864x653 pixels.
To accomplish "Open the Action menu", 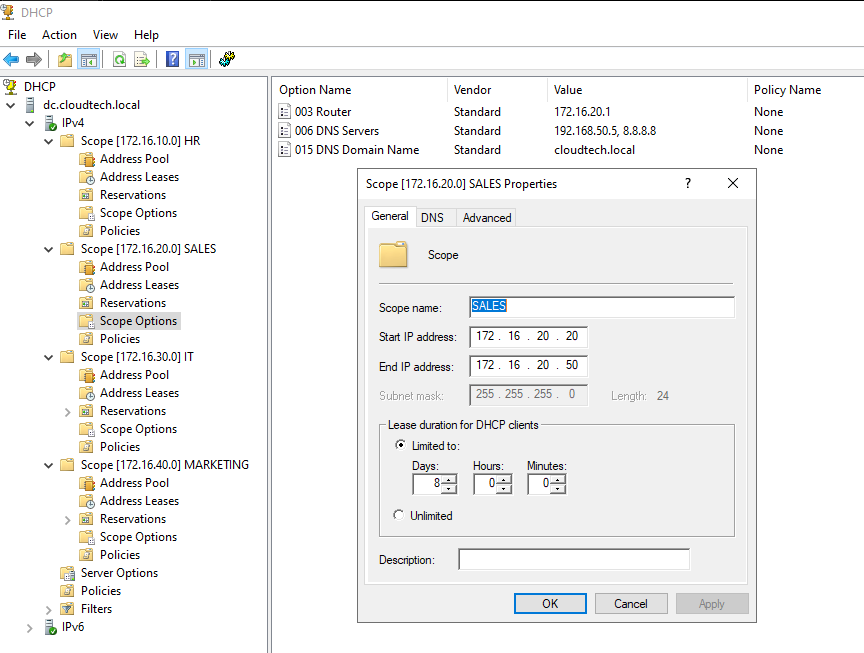I will tap(59, 35).
